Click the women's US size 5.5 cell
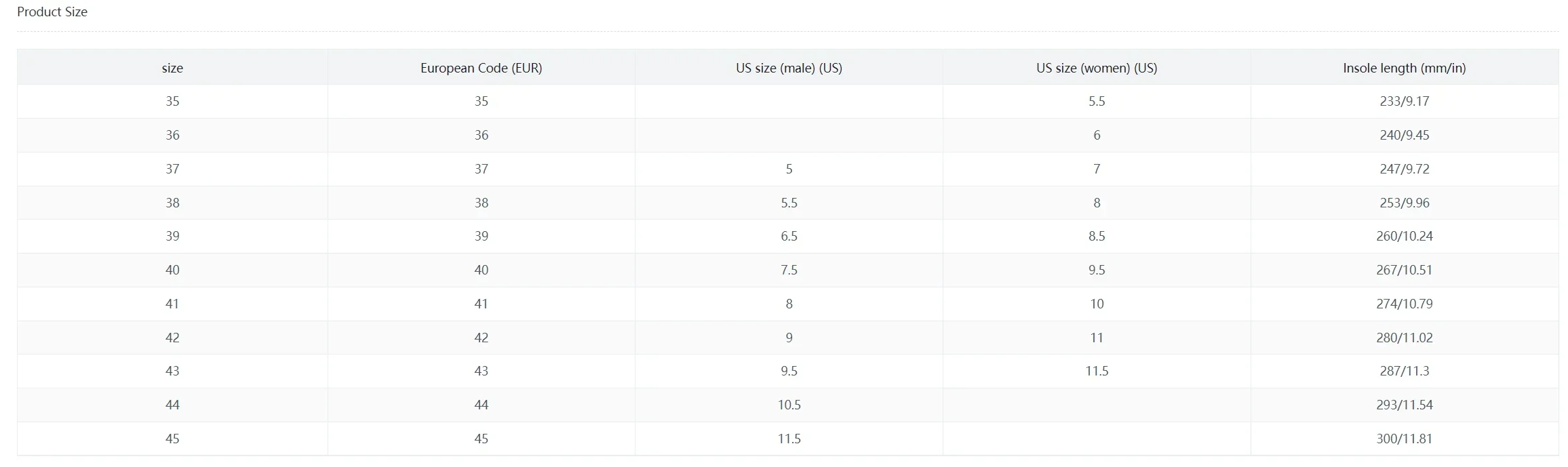The height and width of the screenshot is (467, 1568). pos(1097,102)
